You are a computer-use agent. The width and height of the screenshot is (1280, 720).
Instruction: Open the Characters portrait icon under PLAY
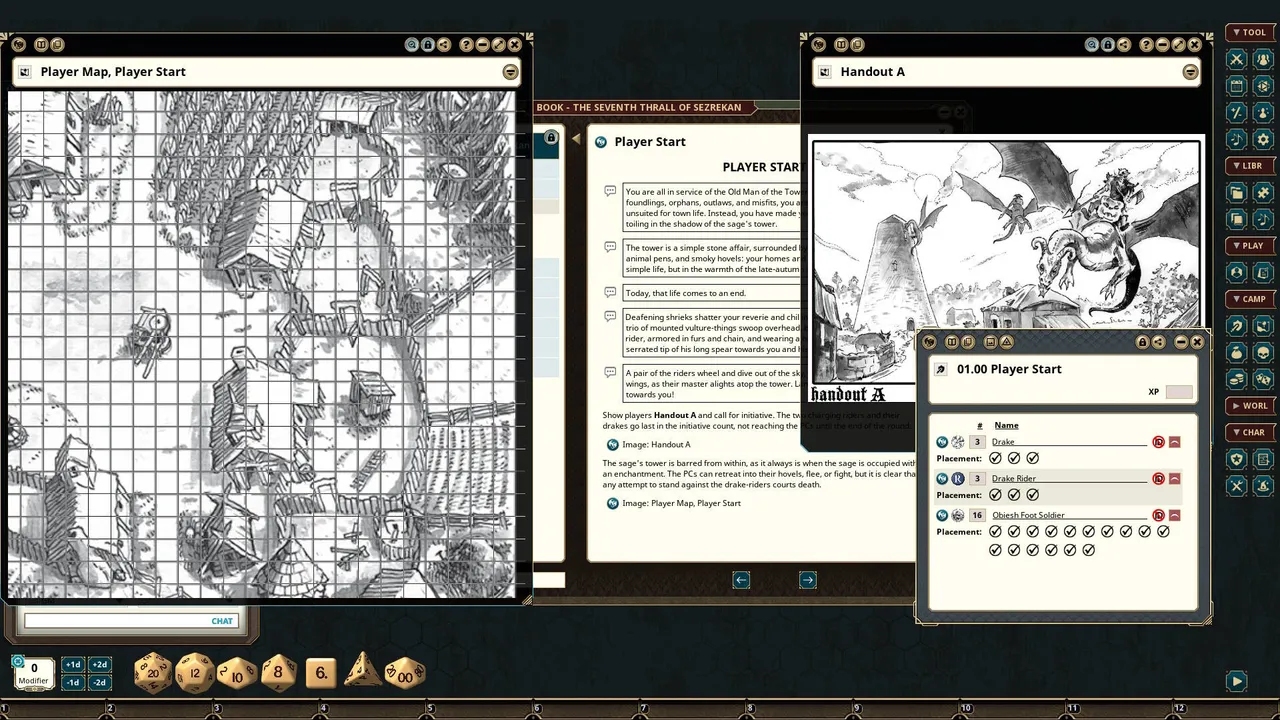pyautogui.click(x=1237, y=272)
